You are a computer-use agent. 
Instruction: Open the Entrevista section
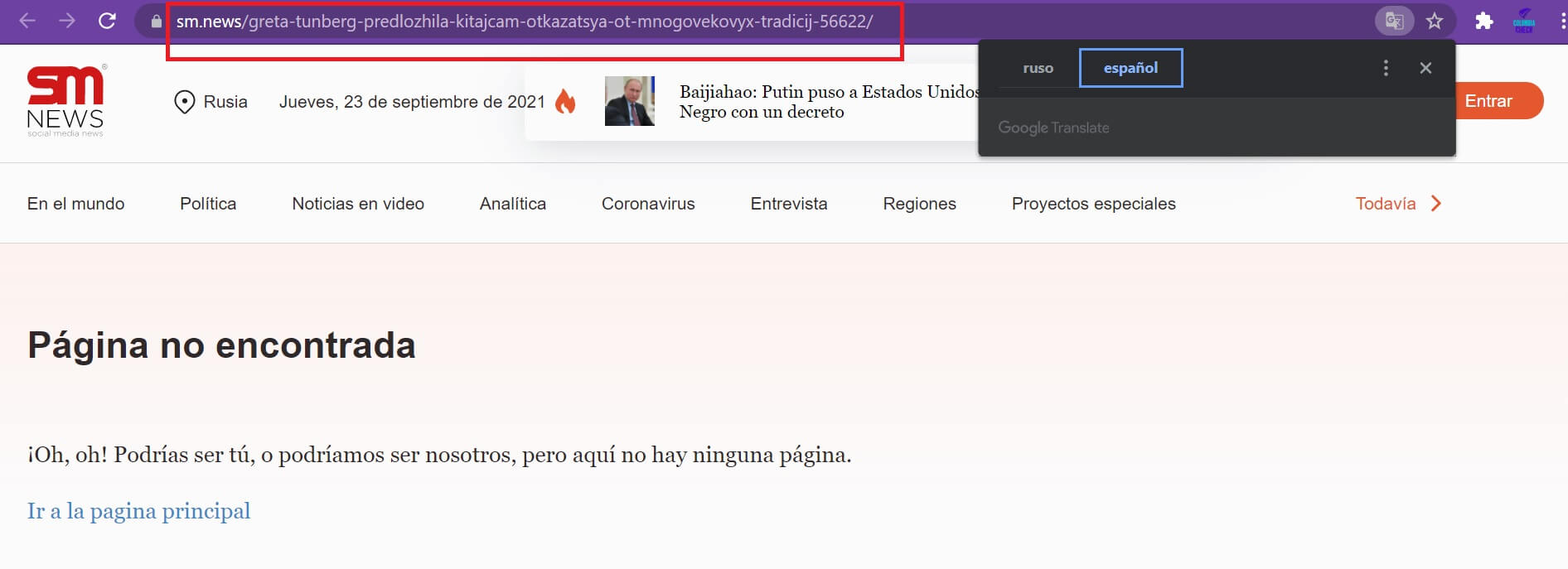pyautogui.click(x=789, y=204)
